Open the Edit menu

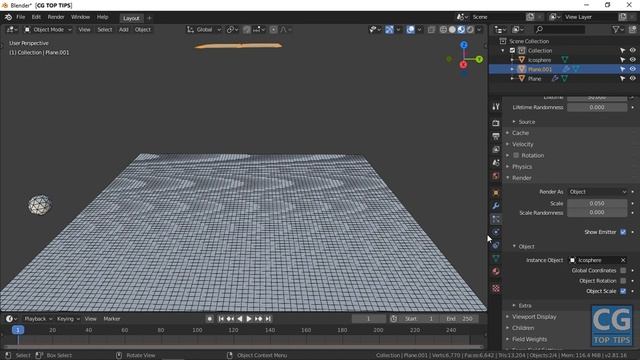(x=36, y=17)
